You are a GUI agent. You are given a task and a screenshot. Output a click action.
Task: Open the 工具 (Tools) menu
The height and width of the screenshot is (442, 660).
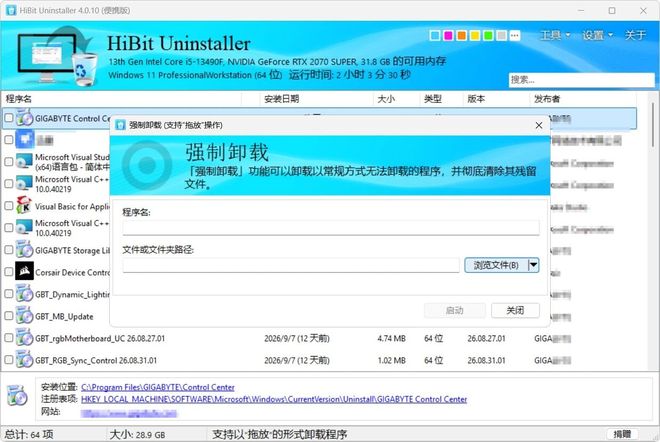[555, 35]
